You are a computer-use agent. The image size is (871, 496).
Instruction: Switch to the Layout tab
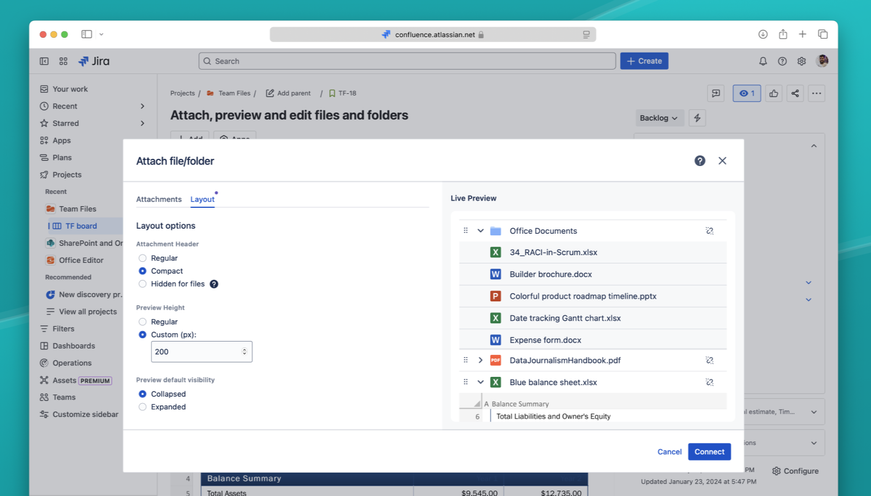[x=202, y=199]
